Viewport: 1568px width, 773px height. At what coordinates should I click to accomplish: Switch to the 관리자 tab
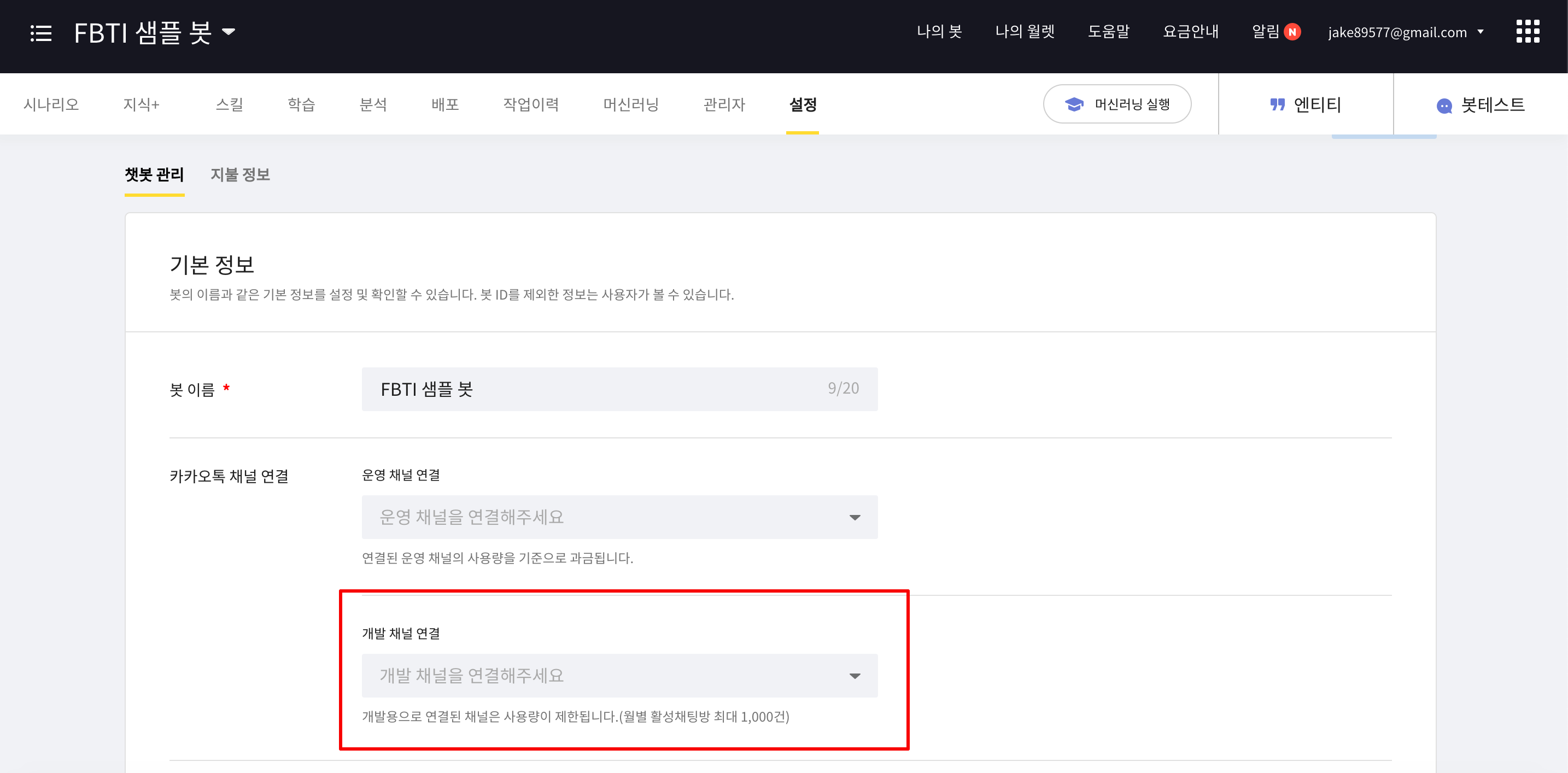tap(724, 105)
